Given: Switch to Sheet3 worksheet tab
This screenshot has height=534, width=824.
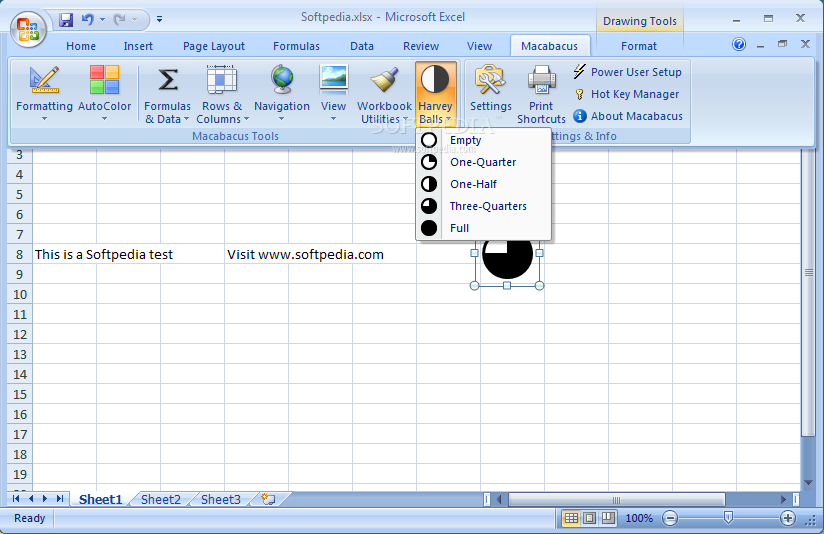Looking at the screenshot, I should 221,499.
